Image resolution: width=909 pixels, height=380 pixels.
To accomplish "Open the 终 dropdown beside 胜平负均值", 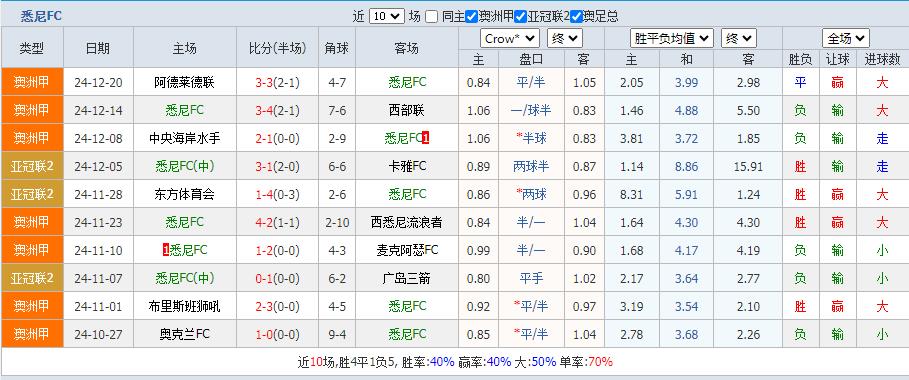I will point(739,39).
